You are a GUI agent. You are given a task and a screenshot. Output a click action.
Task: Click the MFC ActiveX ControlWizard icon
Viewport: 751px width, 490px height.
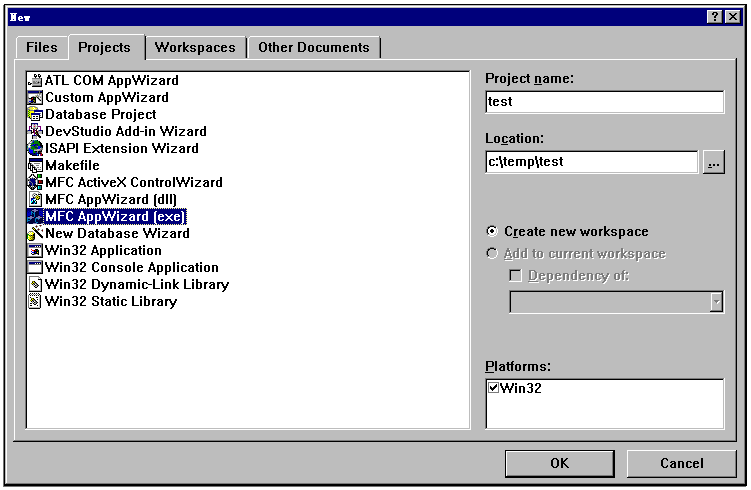click(35, 182)
